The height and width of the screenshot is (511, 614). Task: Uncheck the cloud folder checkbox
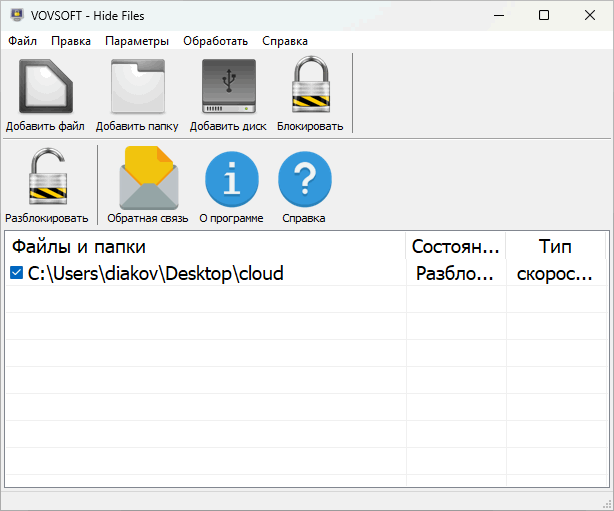coord(16,273)
